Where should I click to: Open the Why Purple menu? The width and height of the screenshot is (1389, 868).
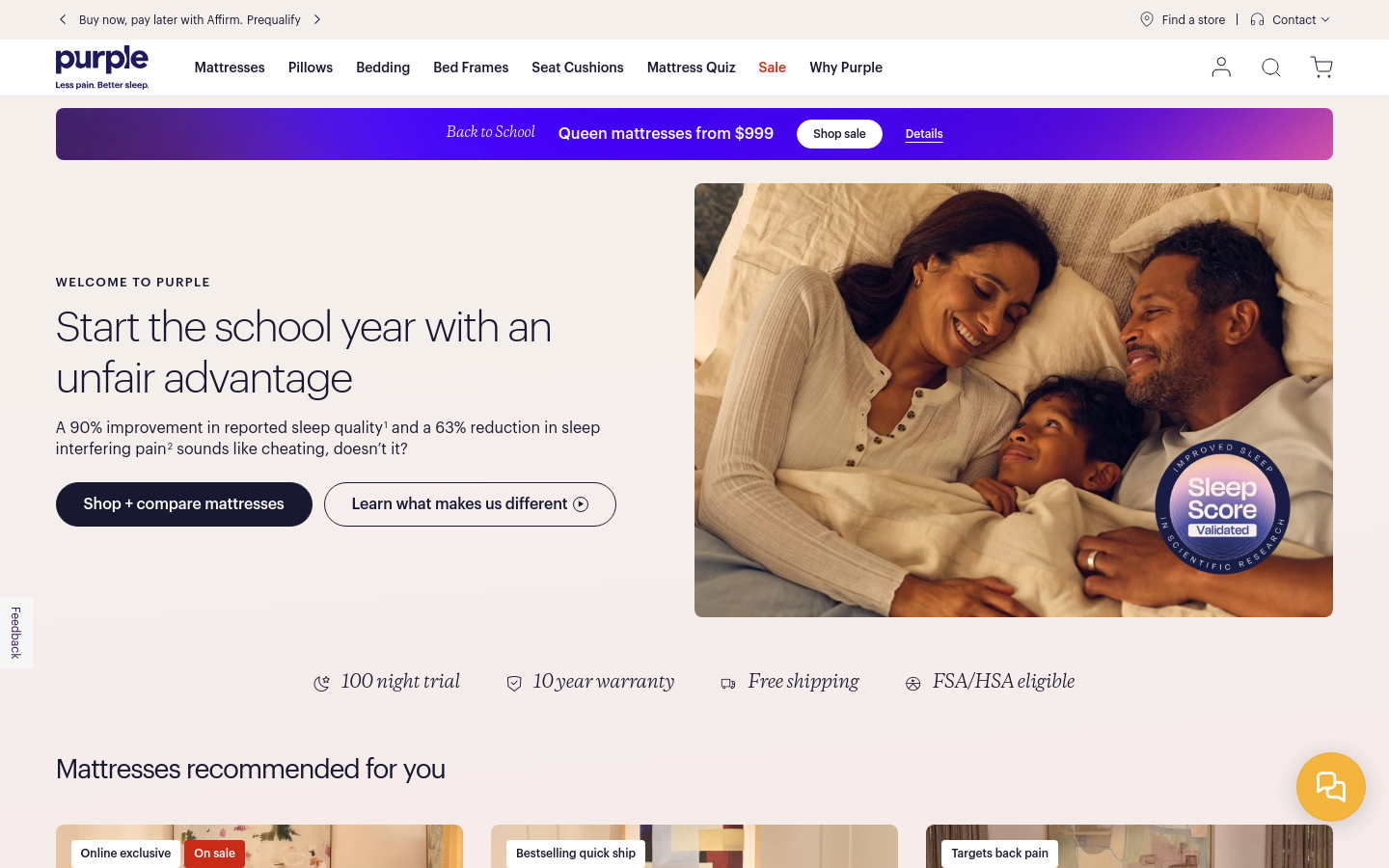846,68
